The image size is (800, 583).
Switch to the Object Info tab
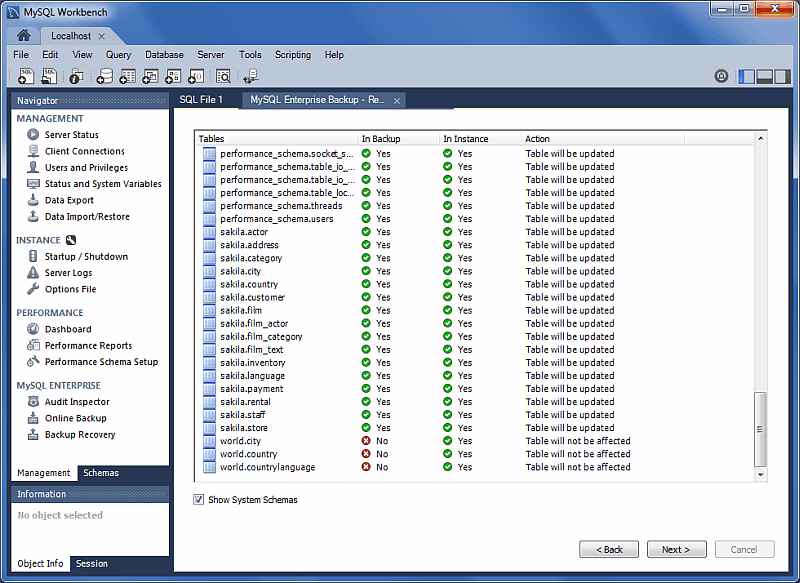point(40,564)
